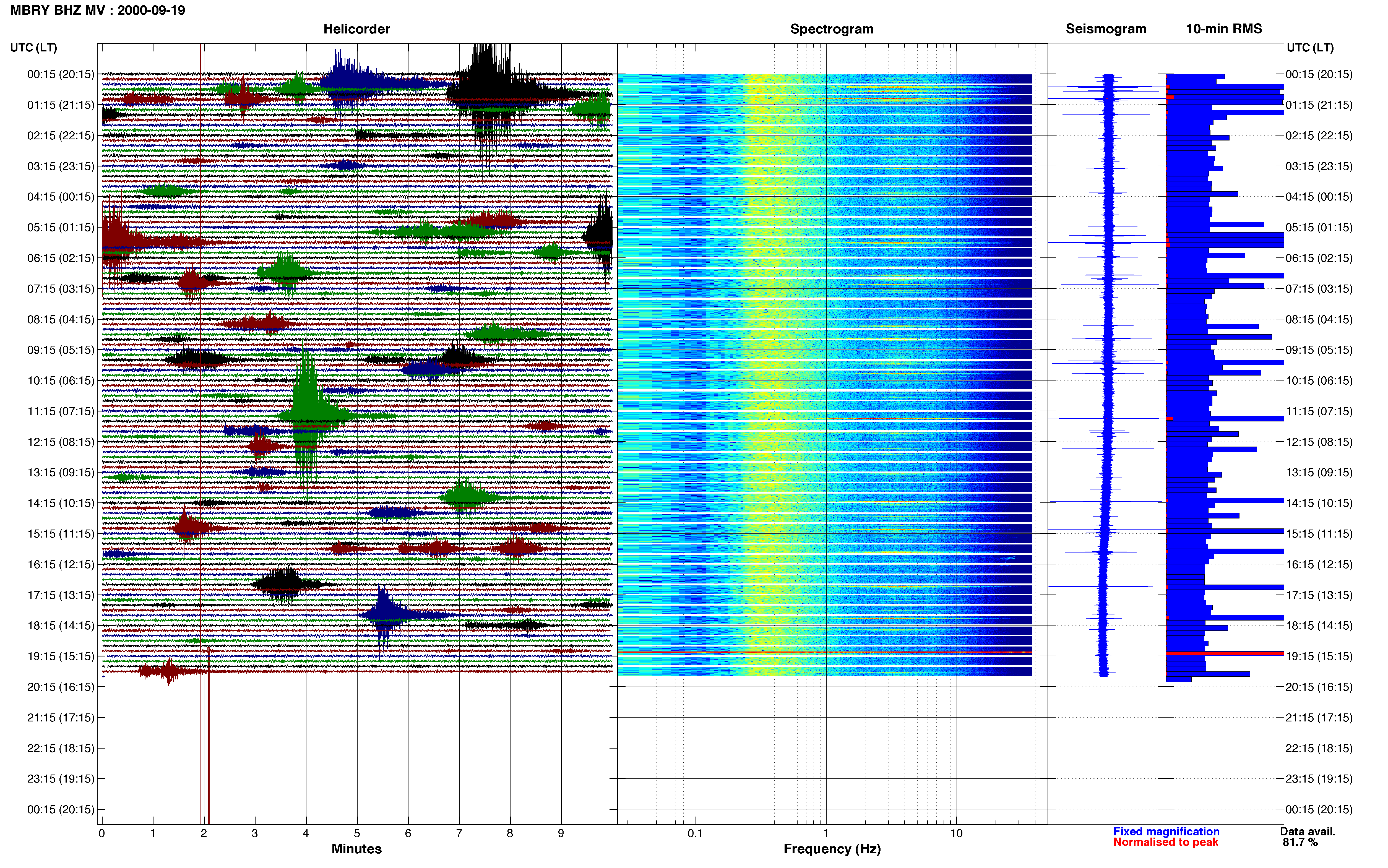Click '00:15 (20:15)' top label on Helicorder axis

coord(60,74)
